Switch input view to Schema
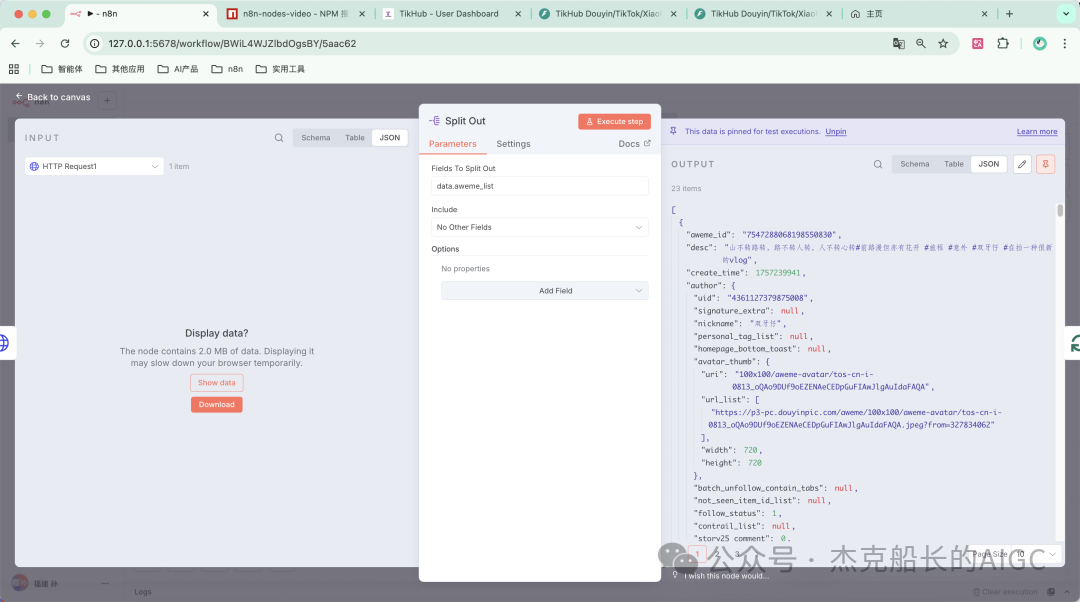 (315, 138)
